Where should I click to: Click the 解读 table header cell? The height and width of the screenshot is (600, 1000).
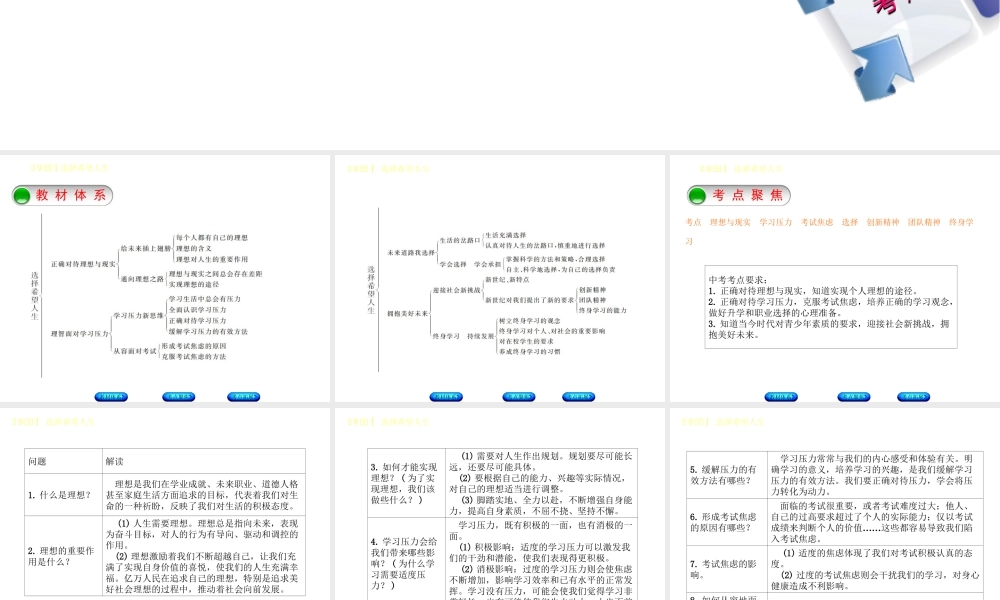204,461
